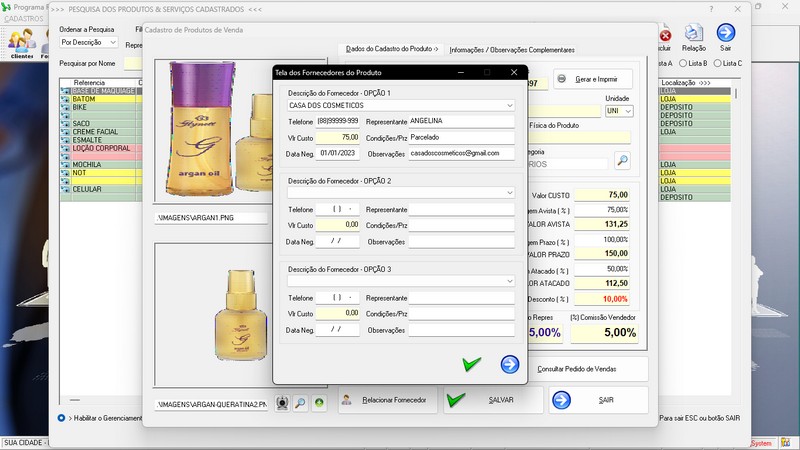Select the Lista B radio button
The image size is (800, 450).
tap(683, 63)
